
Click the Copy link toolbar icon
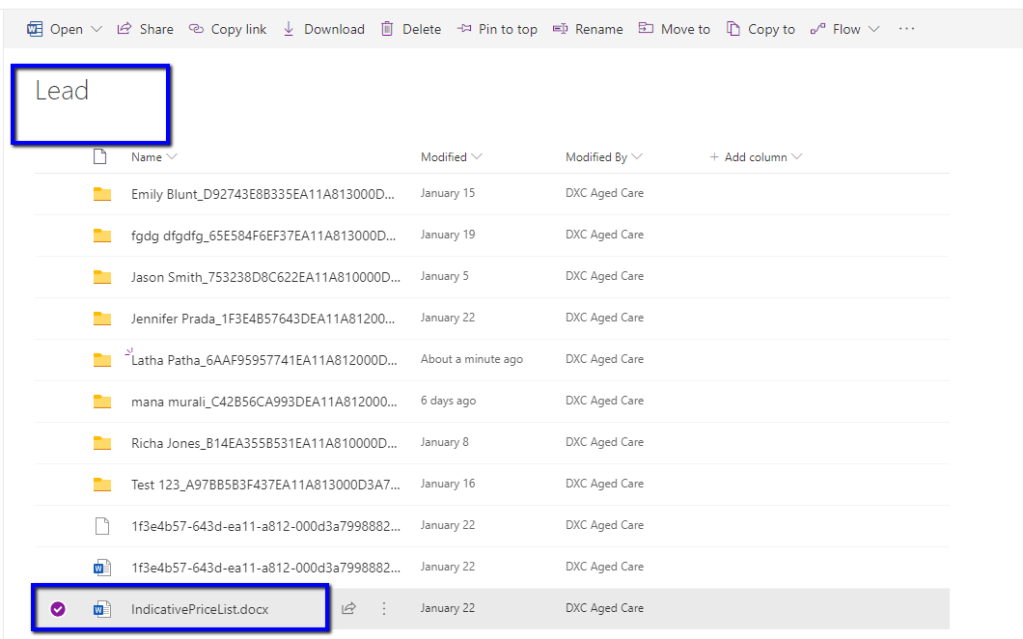click(196, 29)
